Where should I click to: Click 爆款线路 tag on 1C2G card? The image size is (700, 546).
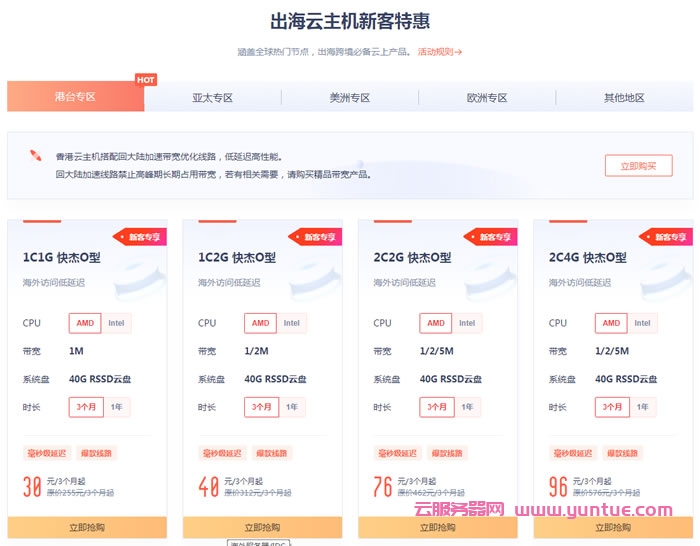272,453
